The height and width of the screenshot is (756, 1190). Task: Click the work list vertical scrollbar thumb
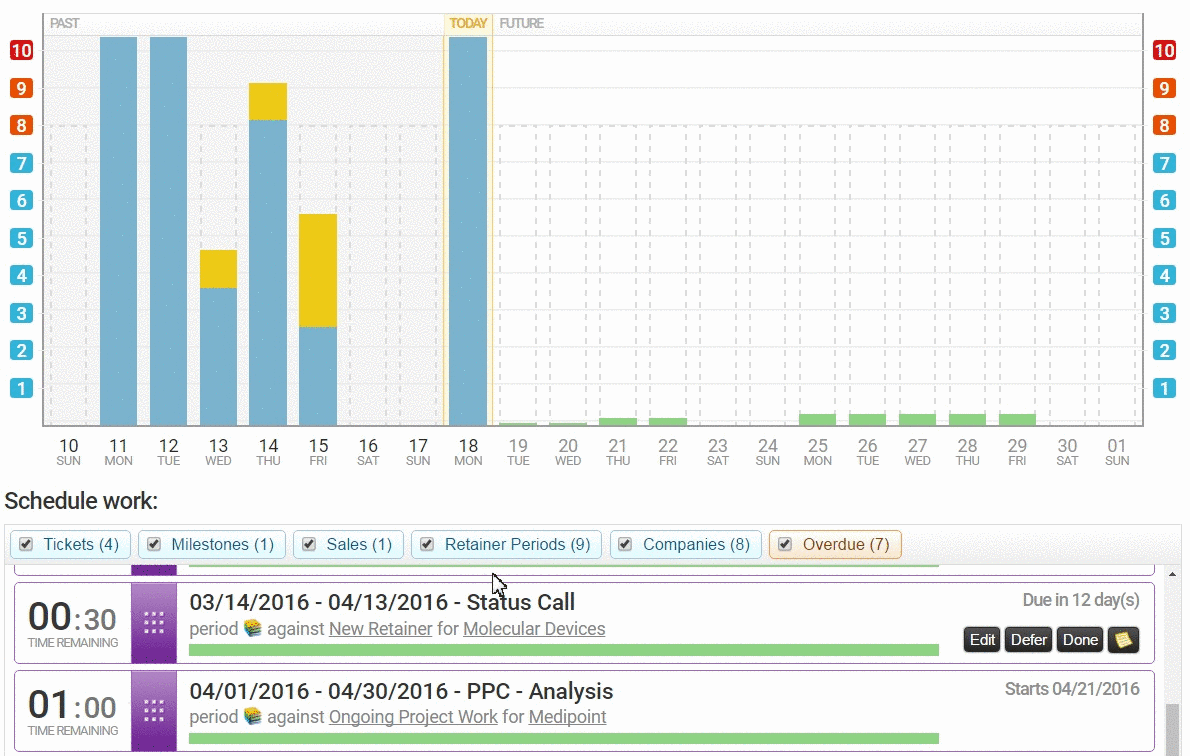(1172, 728)
